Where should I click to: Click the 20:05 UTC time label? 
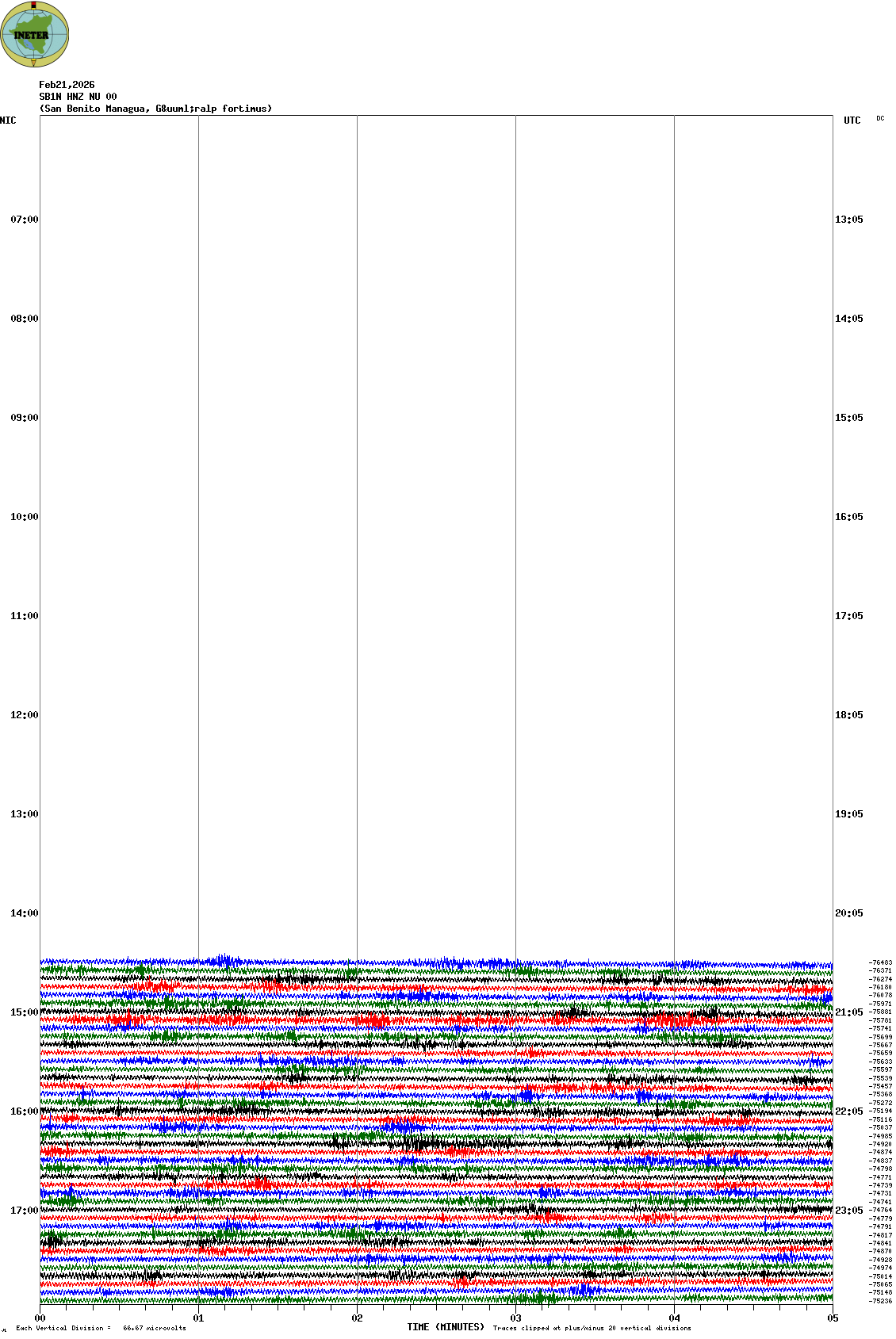coord(848,913)
